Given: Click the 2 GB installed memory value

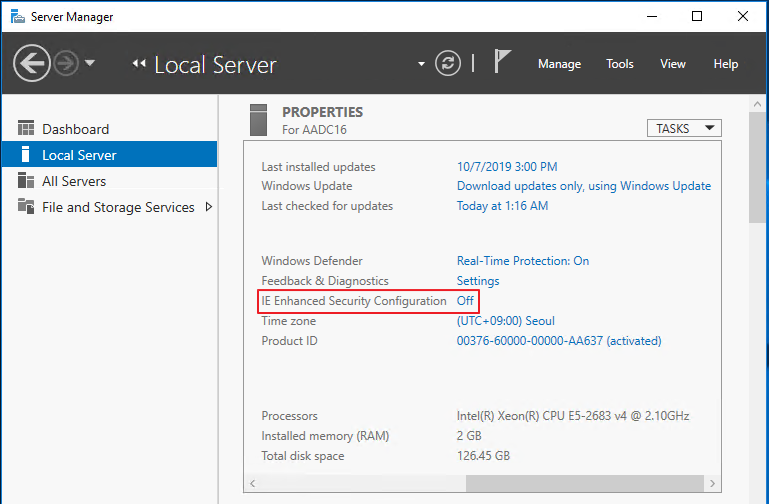Looking at the screenshot, I should pyautogui.click(x=469, y=436).
